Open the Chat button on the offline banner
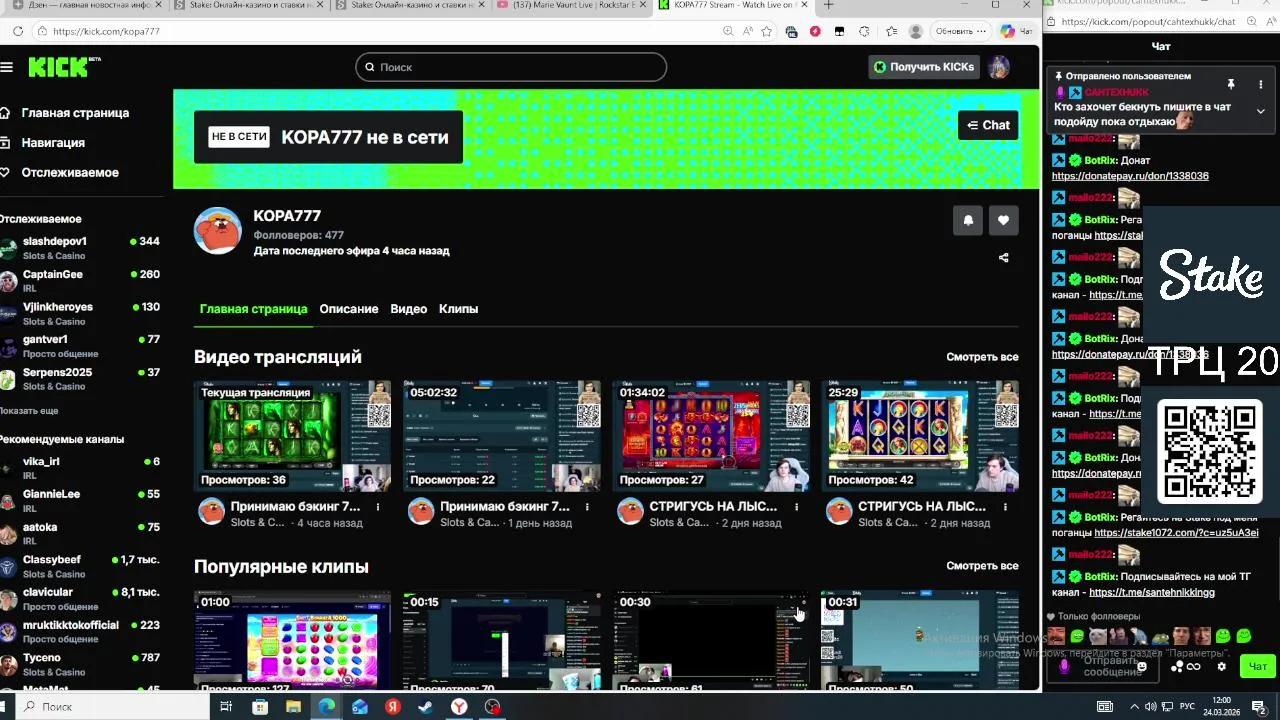Viewport: 1280px width, 720px height. [x=988, y=125]
